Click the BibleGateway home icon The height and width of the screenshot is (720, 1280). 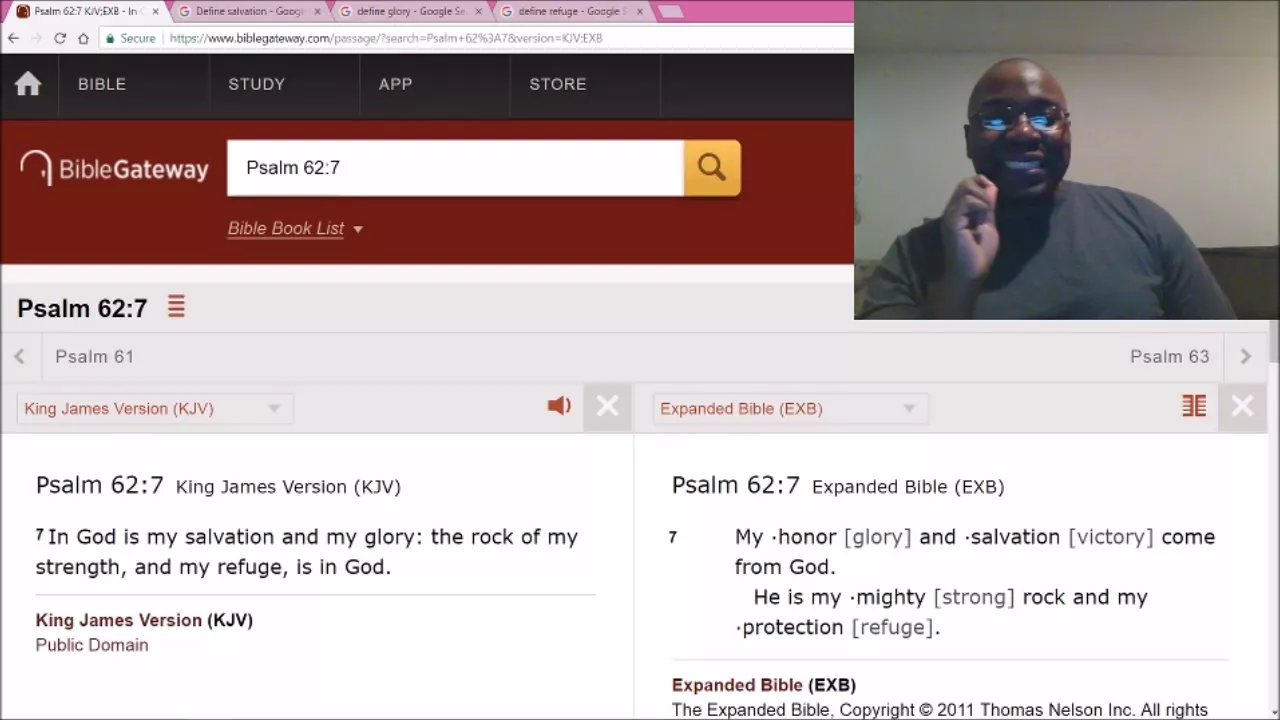pos(28,84)
